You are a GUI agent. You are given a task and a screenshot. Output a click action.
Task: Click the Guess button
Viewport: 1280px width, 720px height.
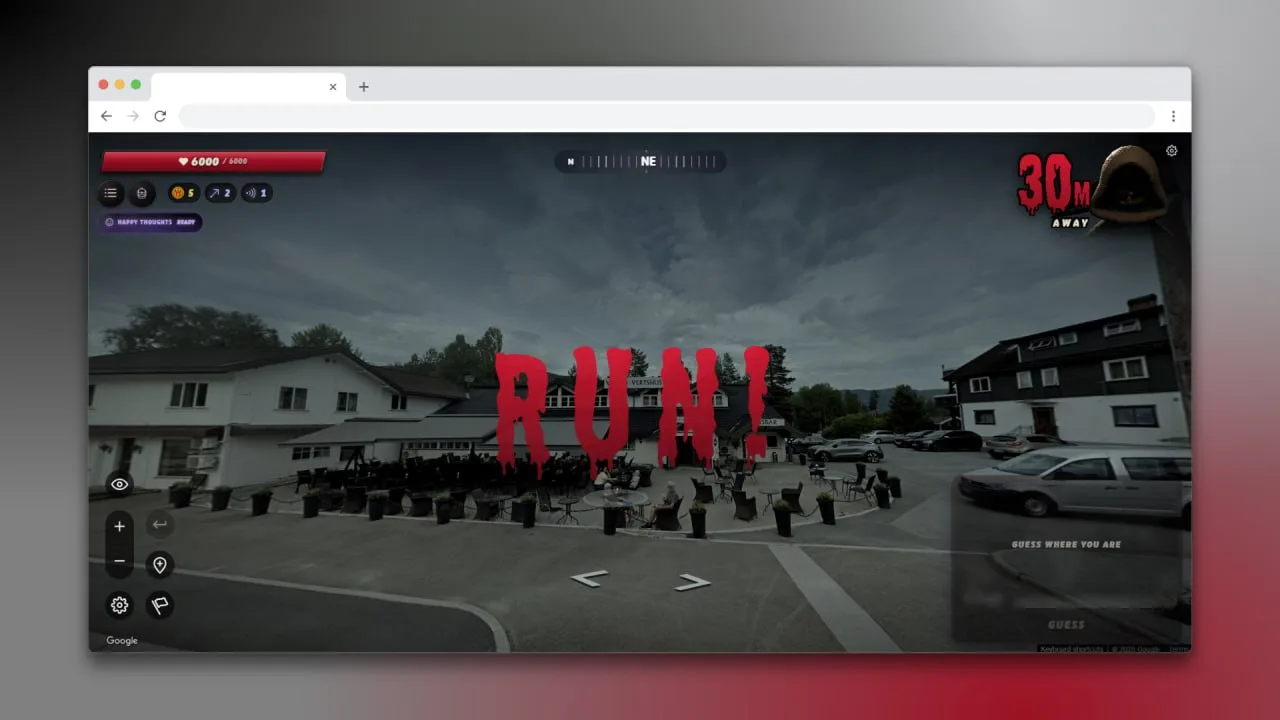click(x=1066, y=625)
